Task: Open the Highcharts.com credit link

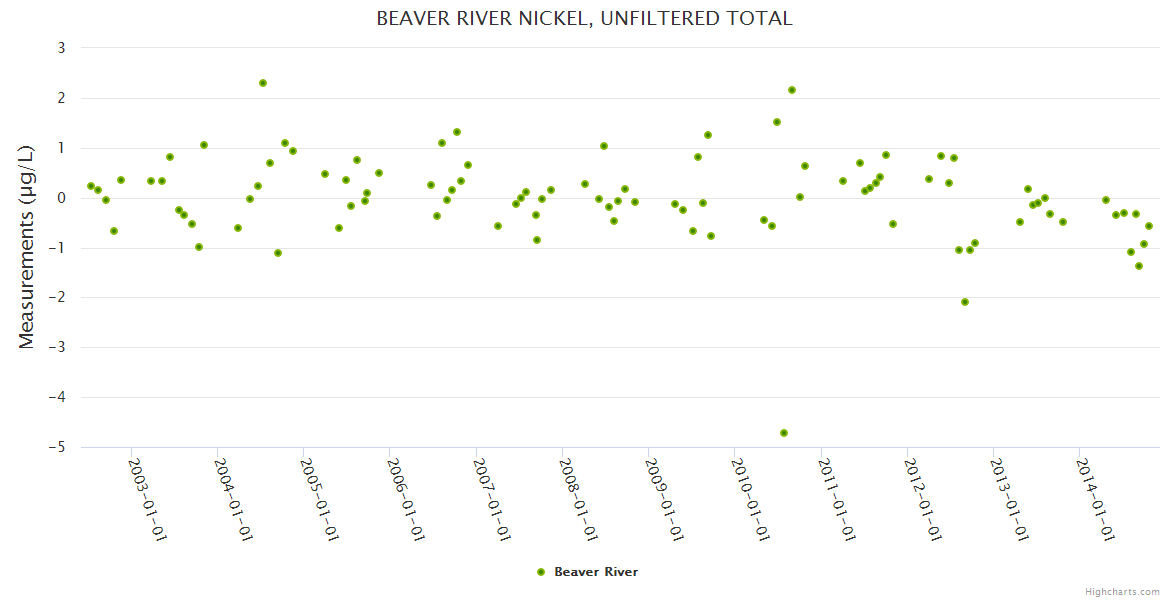Action: point(1122,591)
